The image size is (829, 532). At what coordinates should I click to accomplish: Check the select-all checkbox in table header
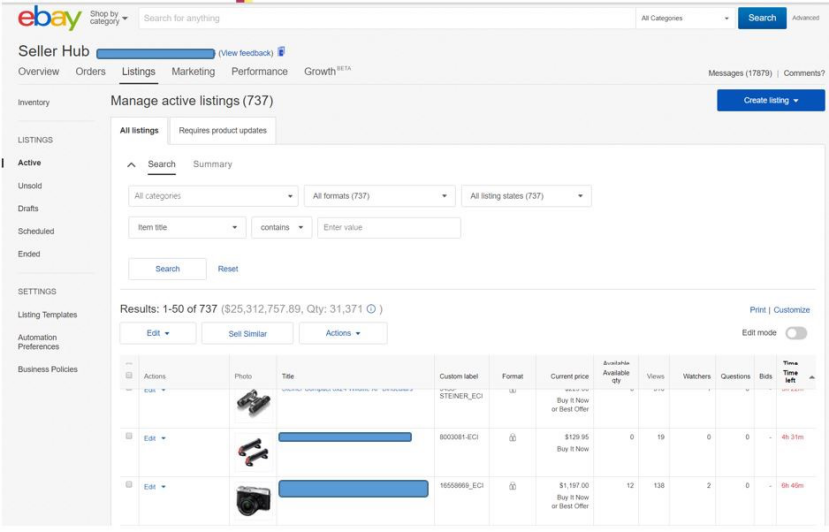tap(128, 376)
